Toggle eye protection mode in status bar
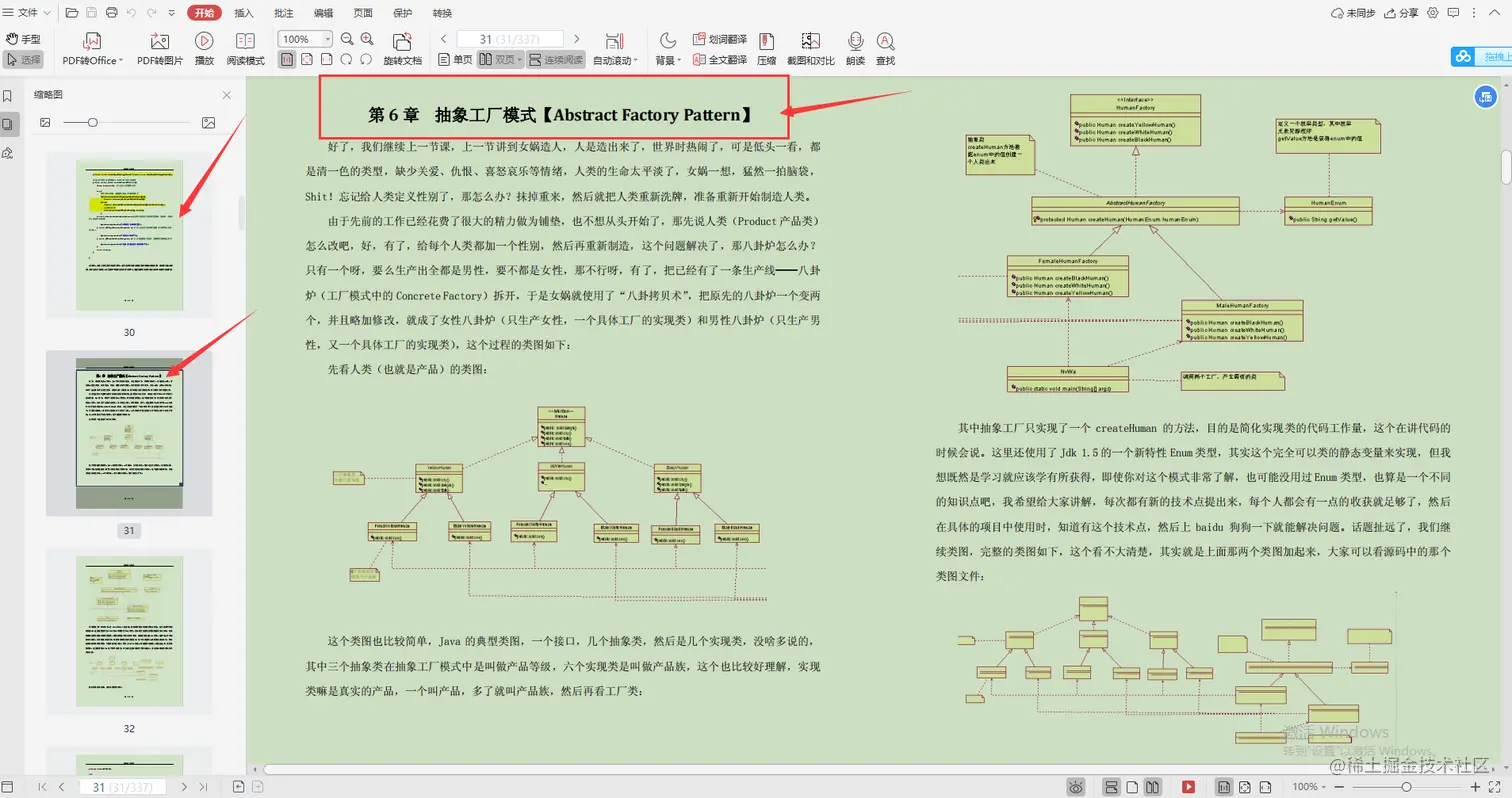Image resolution: width=1512 pixels, height=798 pixels. pos(1076,787)
